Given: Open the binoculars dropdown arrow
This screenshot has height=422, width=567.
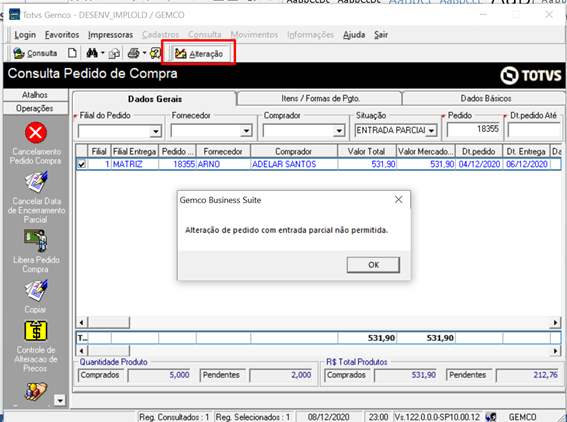Looking at the screenshot, I should (x=103, y=53).
